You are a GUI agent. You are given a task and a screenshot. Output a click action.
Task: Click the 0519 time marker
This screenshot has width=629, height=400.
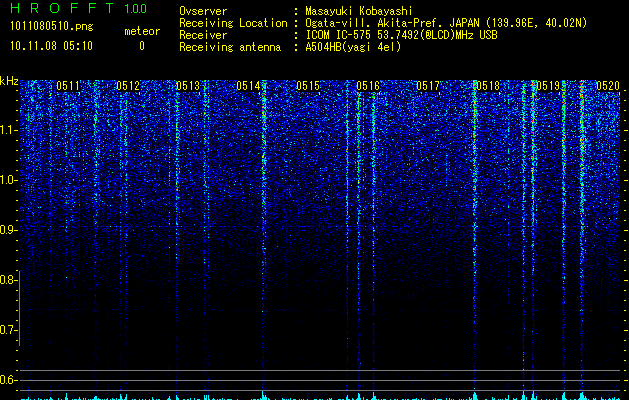click(x=548, y=86)
